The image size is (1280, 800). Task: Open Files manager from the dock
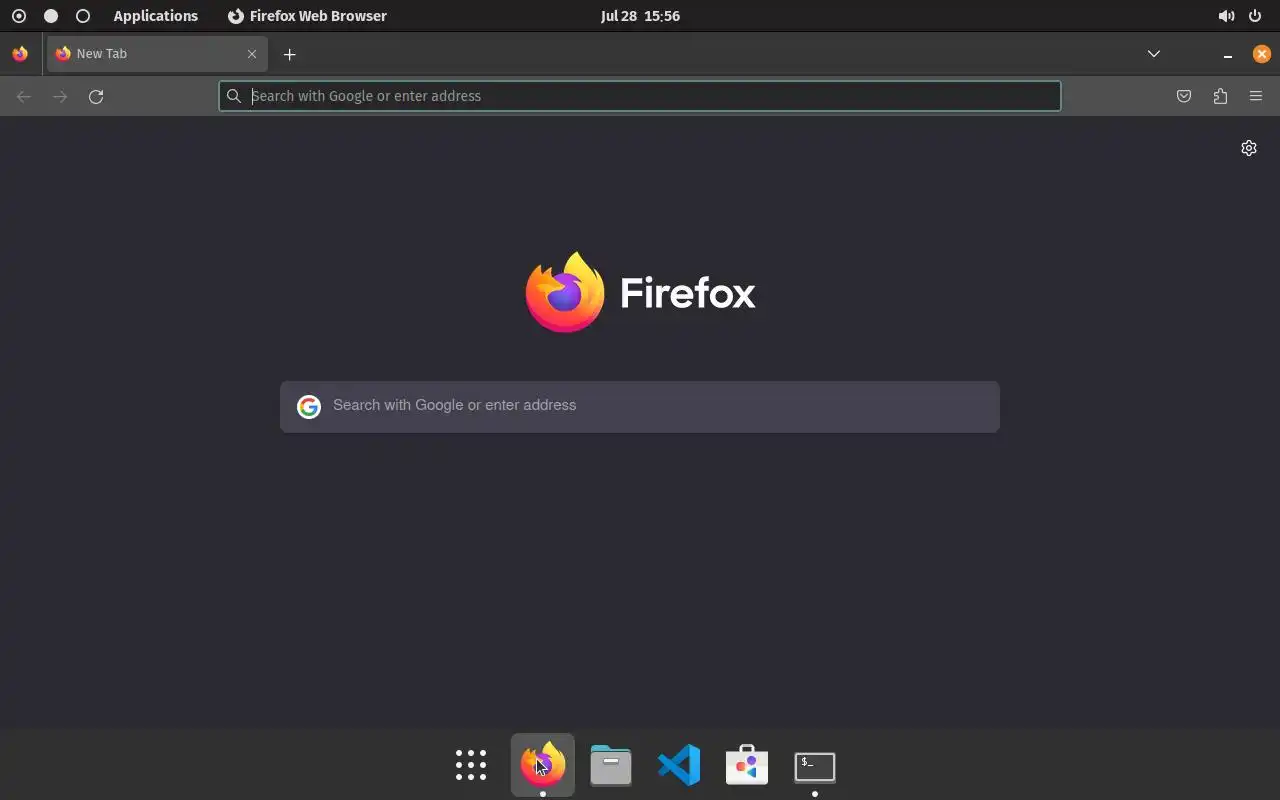pos(611,765)
